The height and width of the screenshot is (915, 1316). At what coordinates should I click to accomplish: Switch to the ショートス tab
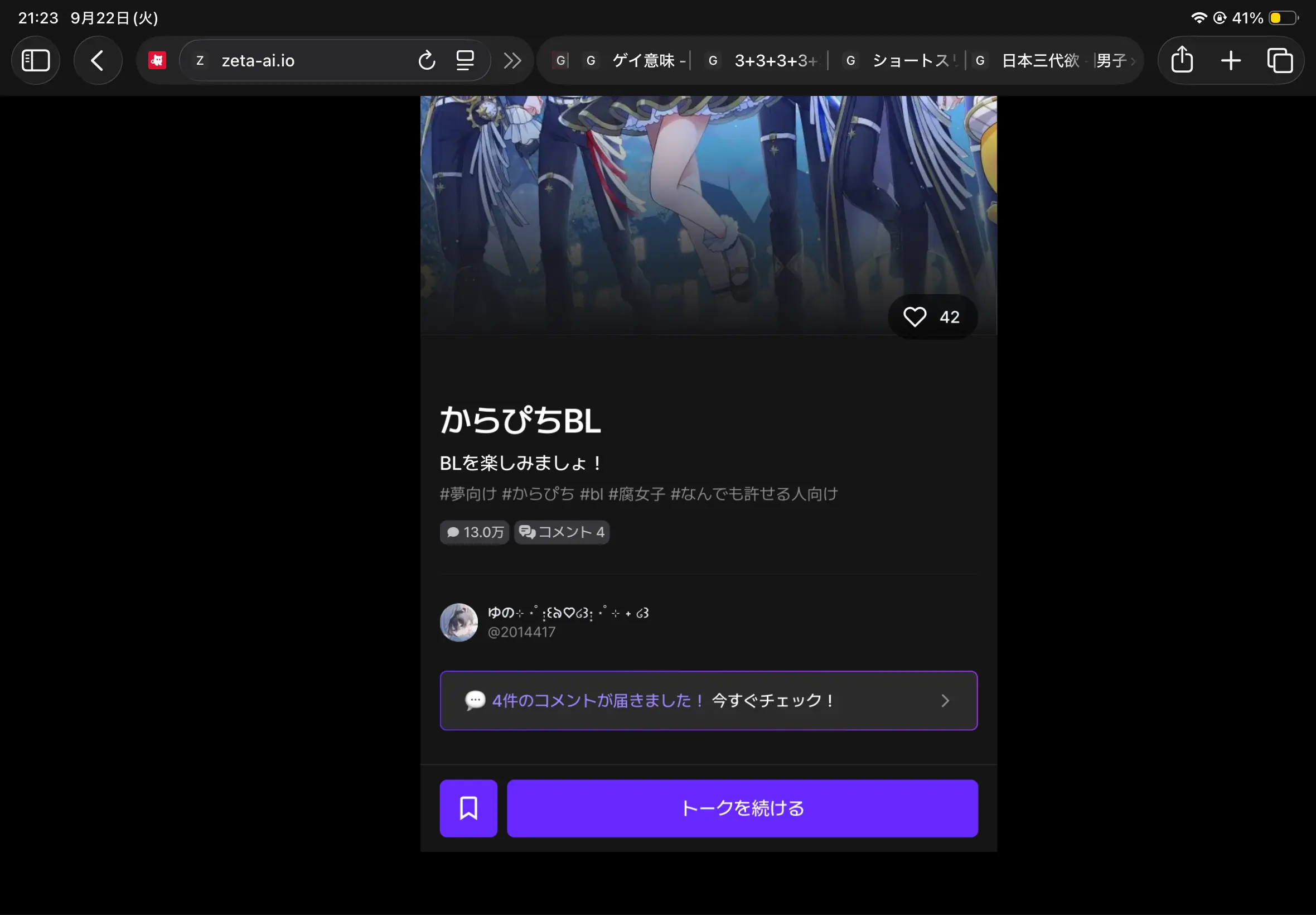(x=901, y=60)
